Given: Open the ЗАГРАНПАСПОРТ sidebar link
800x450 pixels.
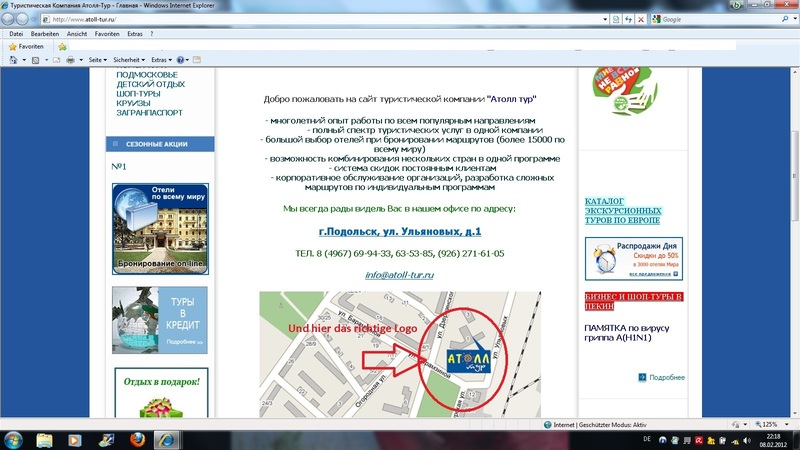Looking at the screenshot, I should (149, 113).
